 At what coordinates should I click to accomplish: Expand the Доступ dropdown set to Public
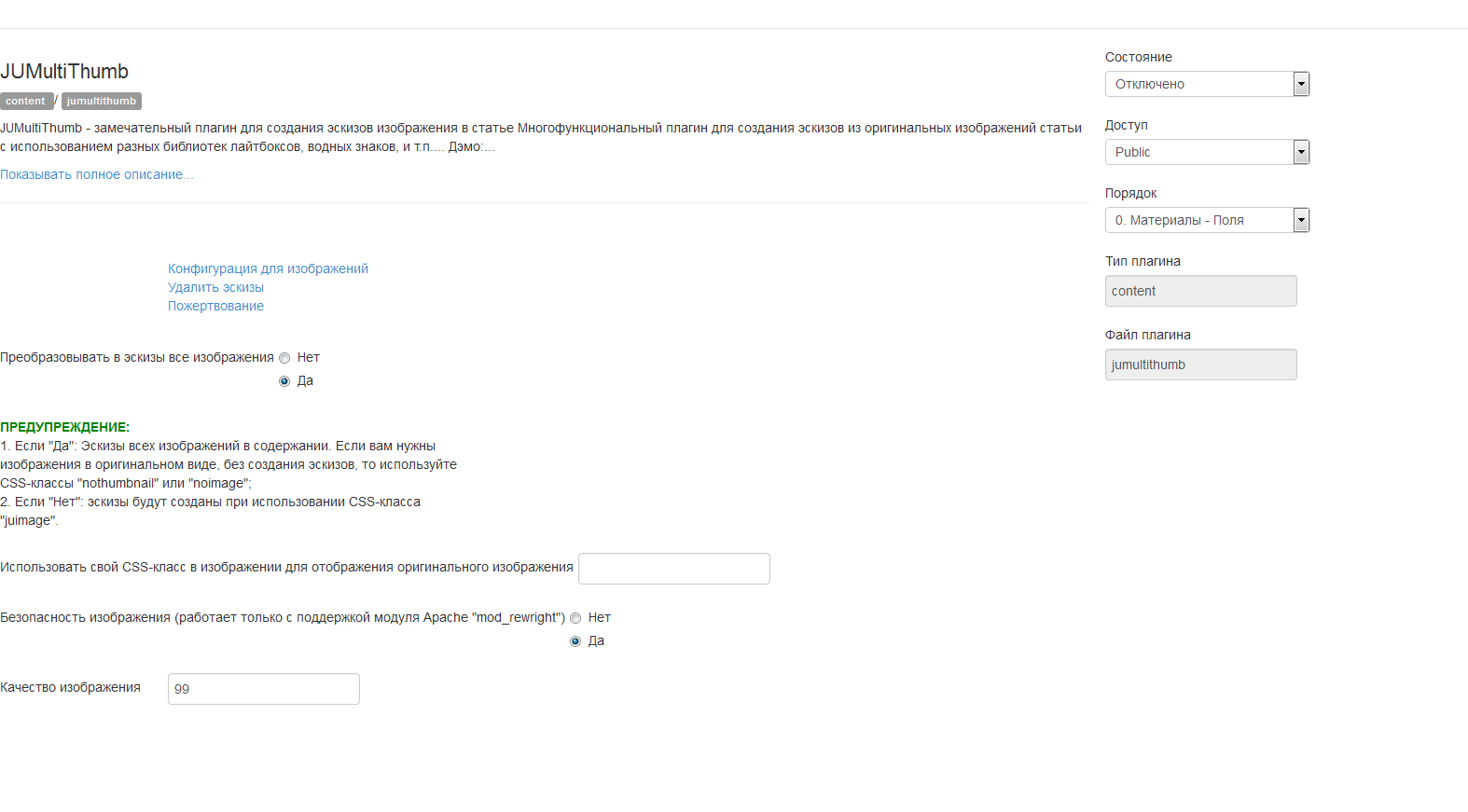click(1207, 152)
